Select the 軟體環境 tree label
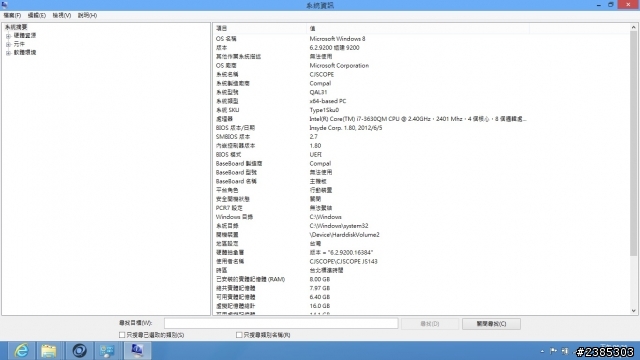The width and height of the screenshot is (640, 360). click(25, 52)
